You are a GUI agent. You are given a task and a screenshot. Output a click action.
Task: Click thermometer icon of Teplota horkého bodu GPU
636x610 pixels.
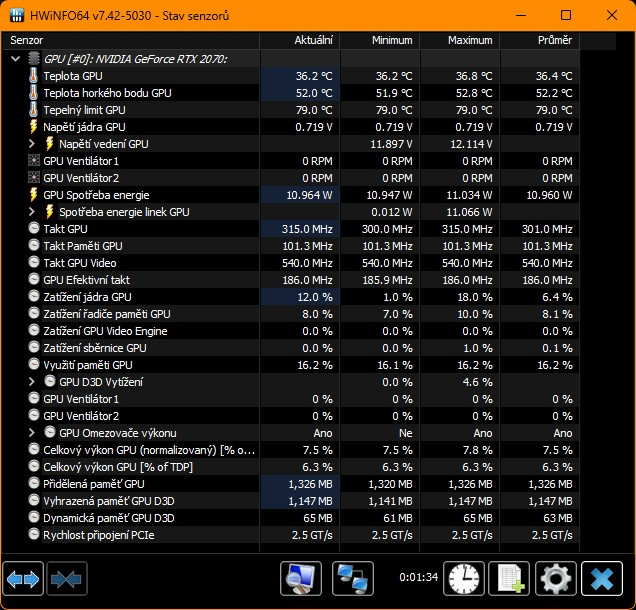[34, 93]
